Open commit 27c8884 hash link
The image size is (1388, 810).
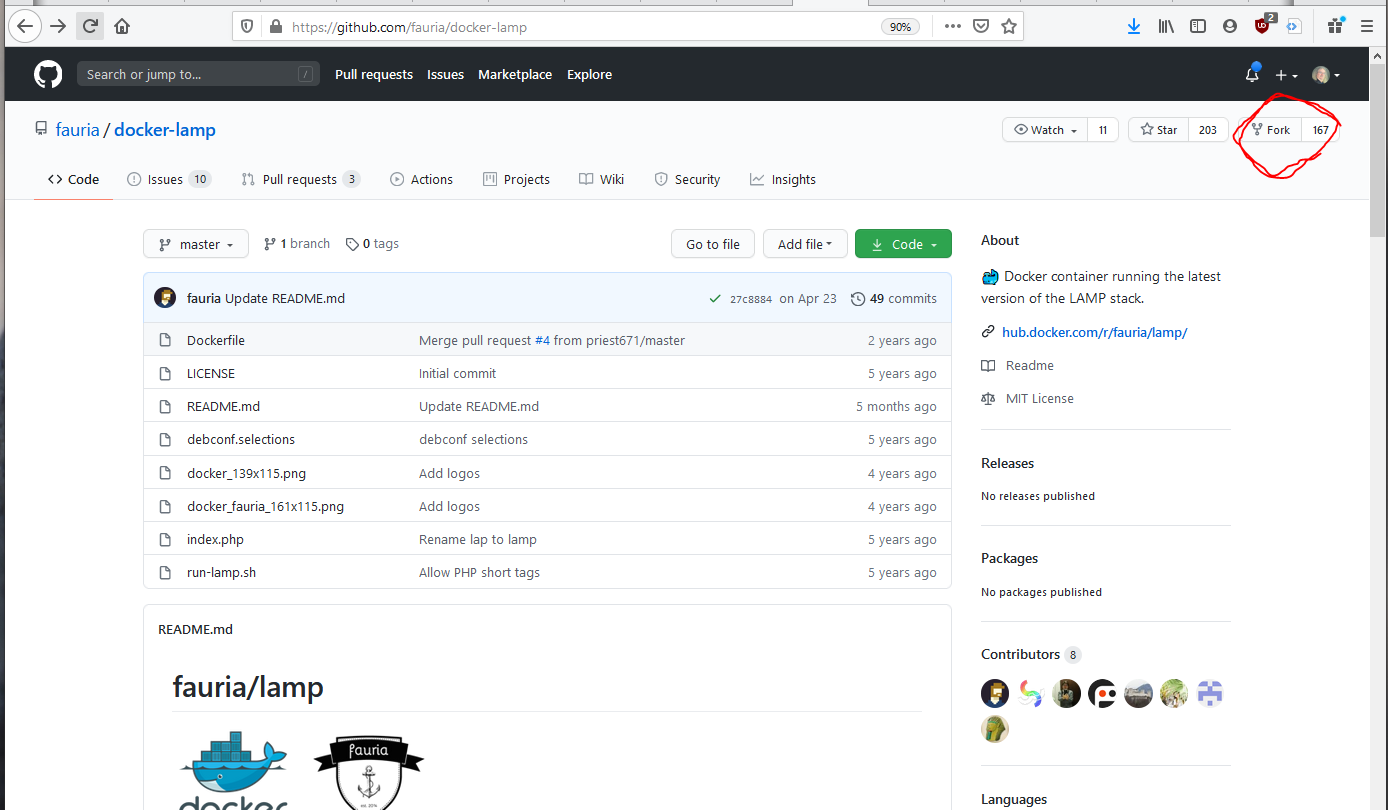tap(751, 299)
